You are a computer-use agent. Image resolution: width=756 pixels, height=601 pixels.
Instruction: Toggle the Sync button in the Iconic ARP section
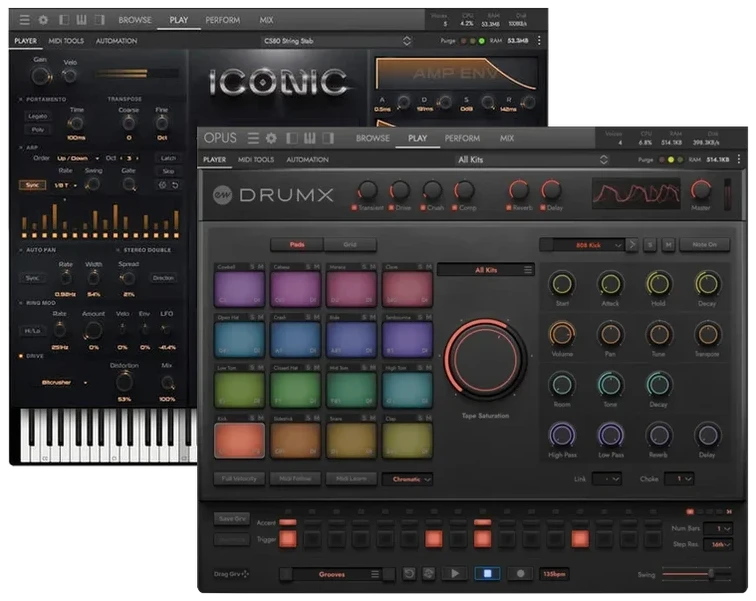click(32, 185)
